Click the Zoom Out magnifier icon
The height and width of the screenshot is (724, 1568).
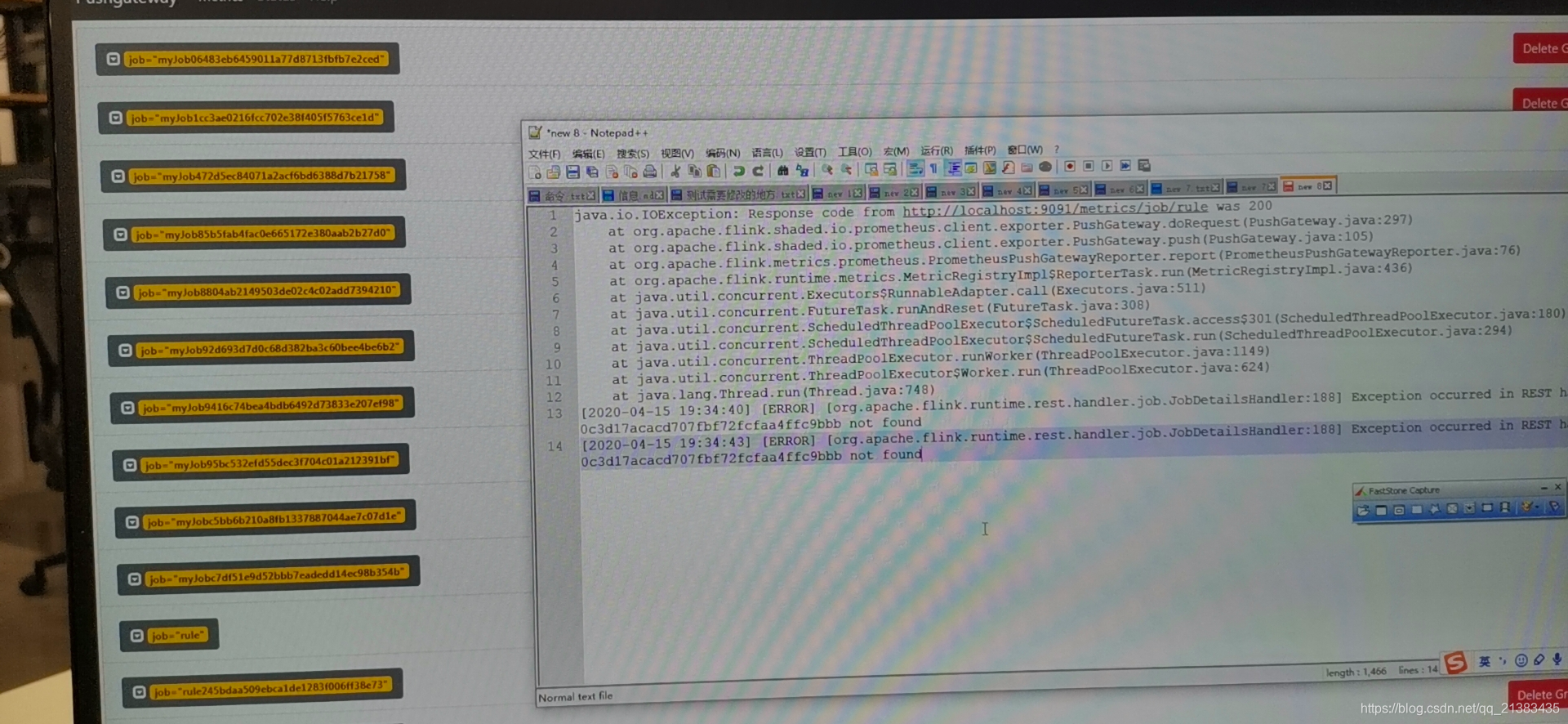click(x=846, y=170)
